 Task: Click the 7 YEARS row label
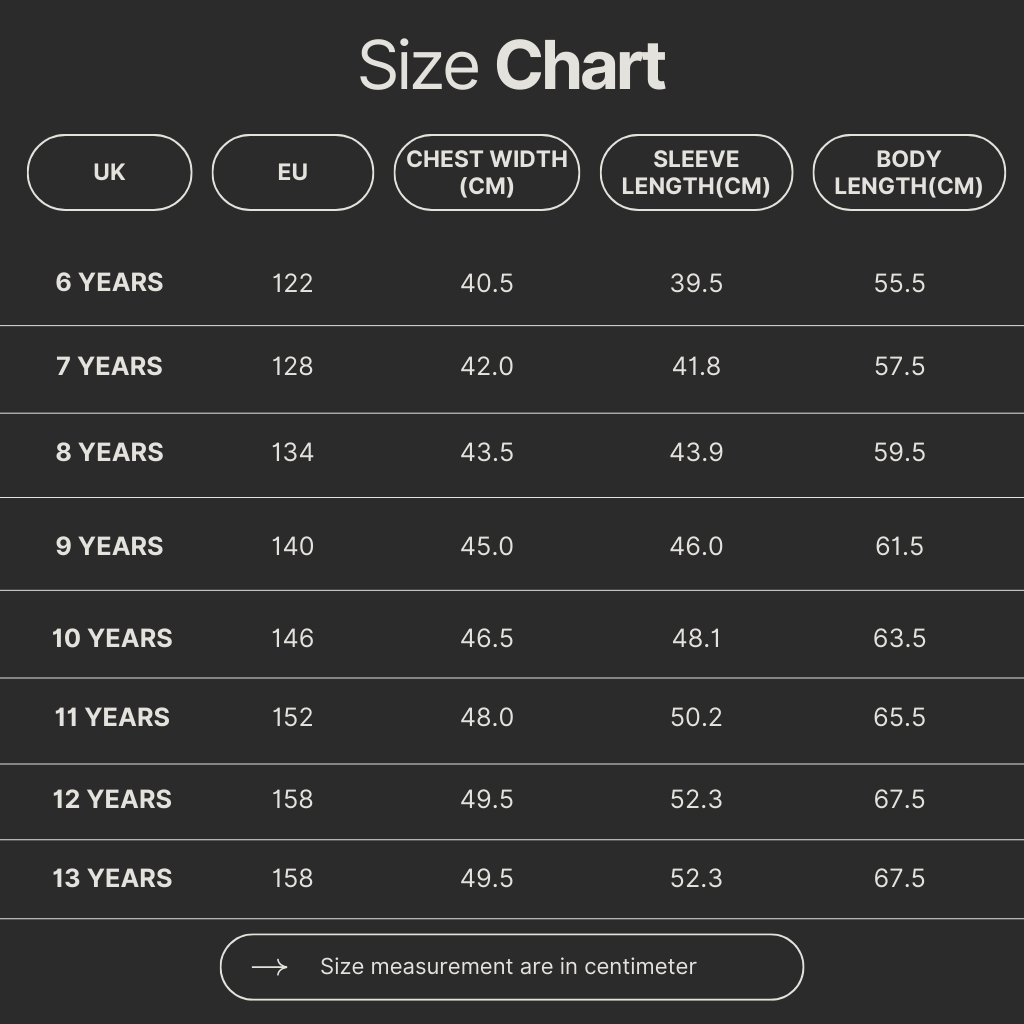109,366
